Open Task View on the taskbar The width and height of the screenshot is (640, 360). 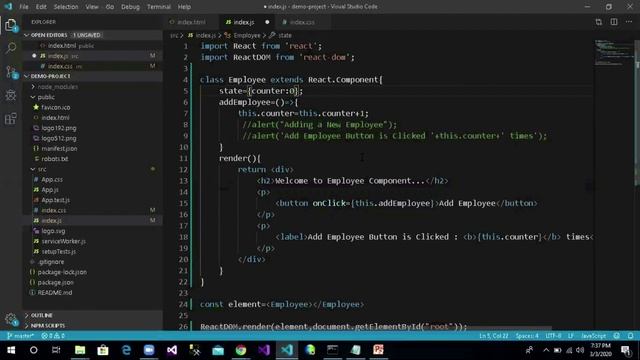[x=56, y=350]
